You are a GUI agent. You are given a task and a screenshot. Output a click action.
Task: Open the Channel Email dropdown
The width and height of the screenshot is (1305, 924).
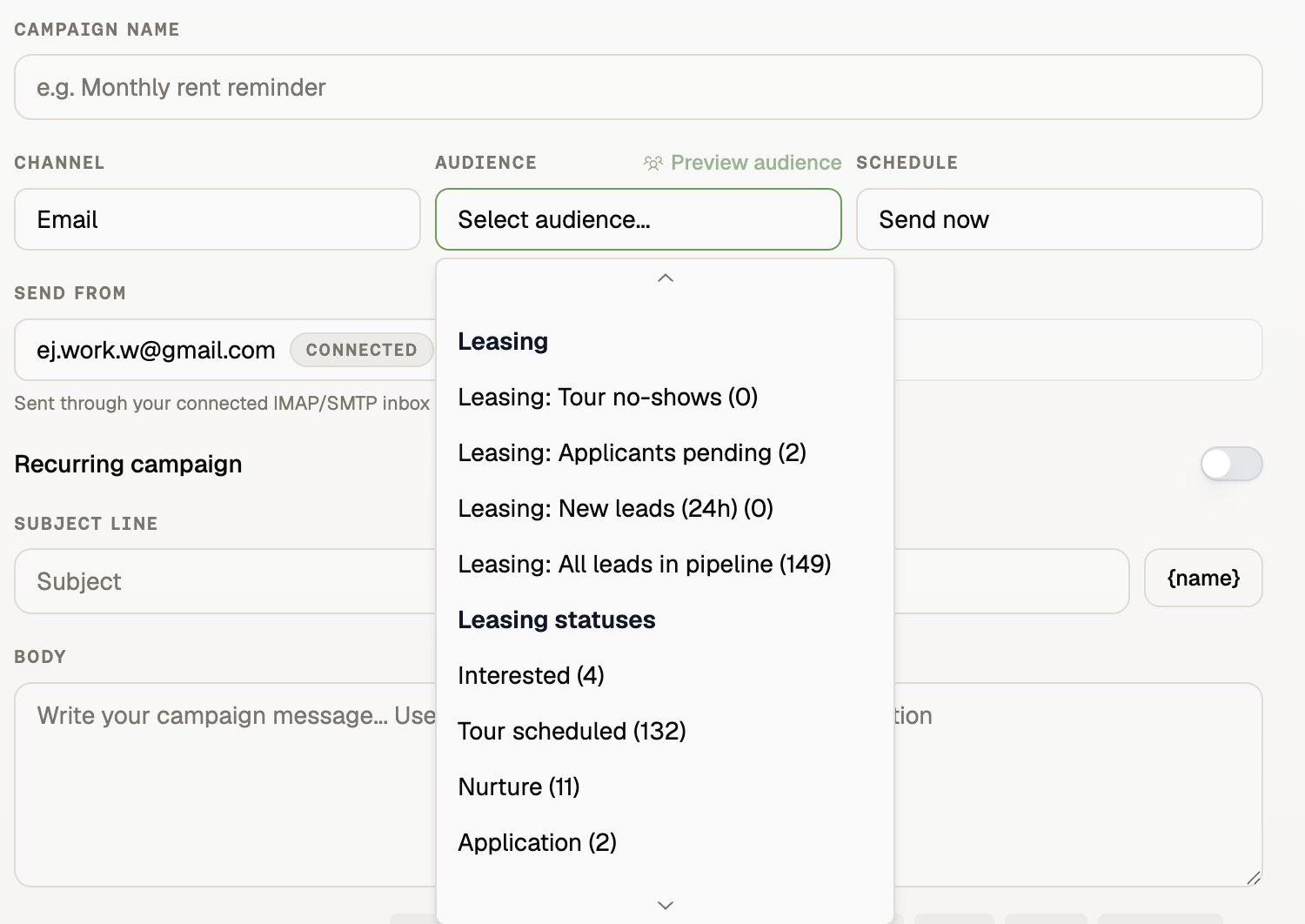(x=217, y=219)
